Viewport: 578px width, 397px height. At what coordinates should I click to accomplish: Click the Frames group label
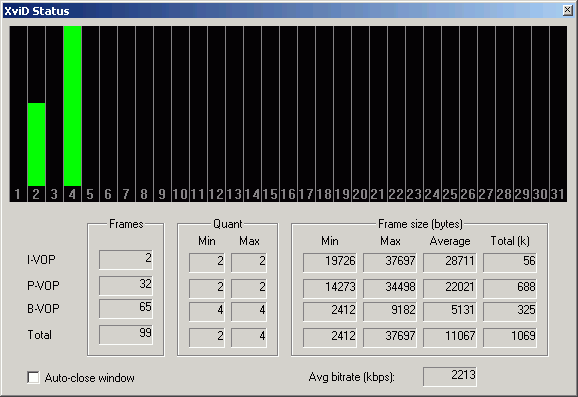click(x=126, y=224)
